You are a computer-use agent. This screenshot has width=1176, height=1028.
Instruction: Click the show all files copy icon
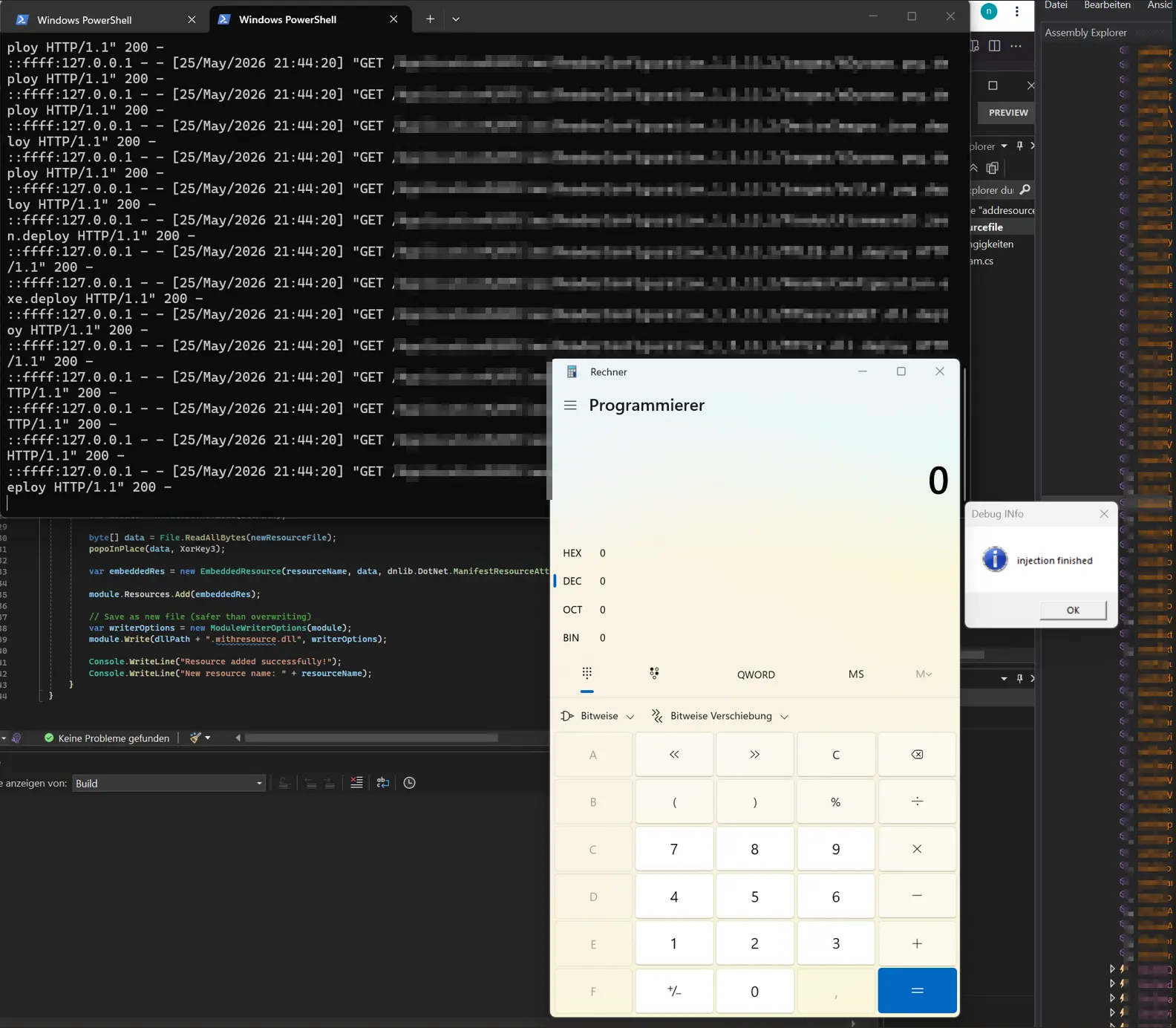coord(993,168)
